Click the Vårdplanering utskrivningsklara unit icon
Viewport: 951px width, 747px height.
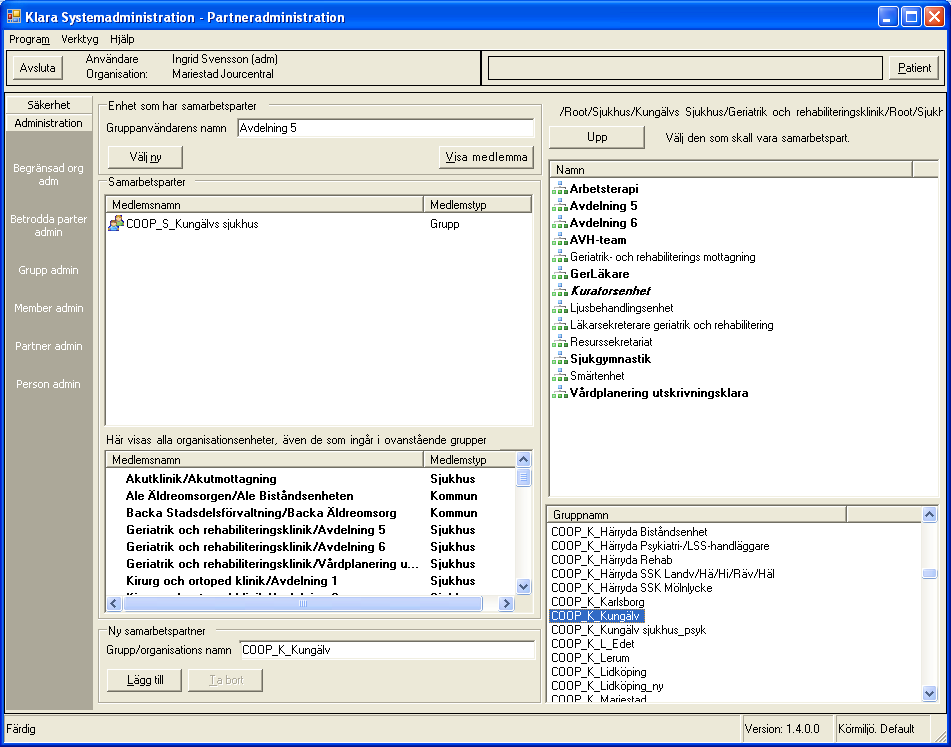pyautogui.click(x=559, y=393)
